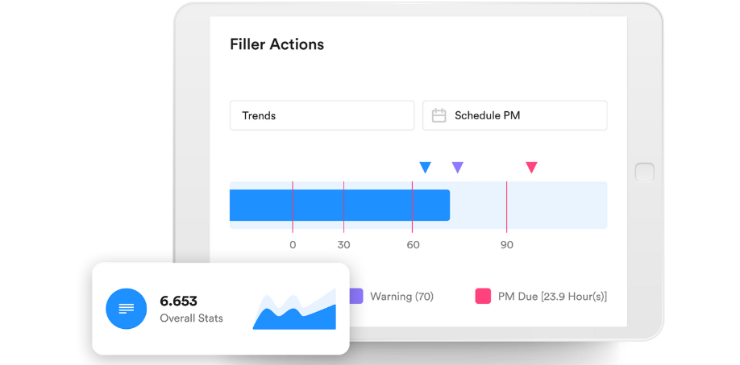Click the blue circular Overall Stats icon

coord(126,308)
